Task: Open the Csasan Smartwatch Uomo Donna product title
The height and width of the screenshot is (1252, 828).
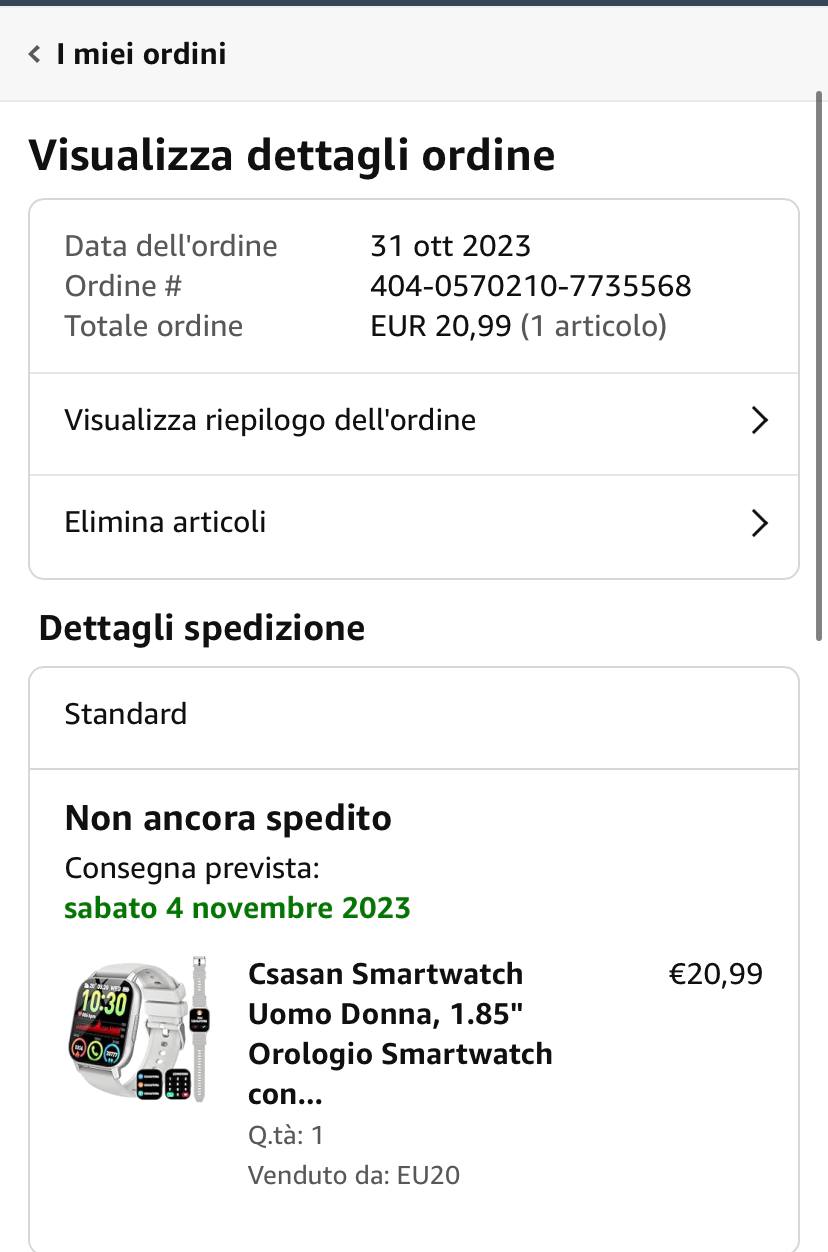Action: coord(400,1034)
